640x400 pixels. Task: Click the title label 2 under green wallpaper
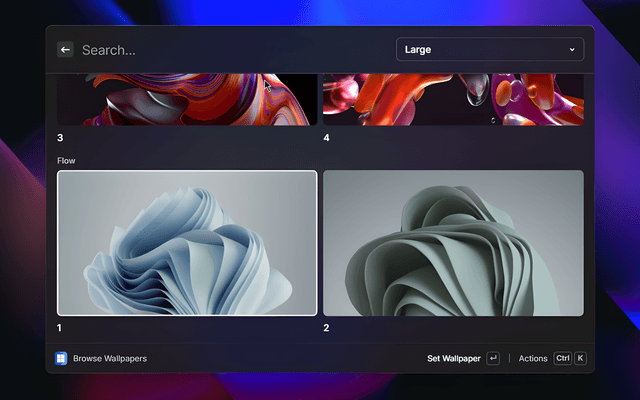click(x=326, y=327)
